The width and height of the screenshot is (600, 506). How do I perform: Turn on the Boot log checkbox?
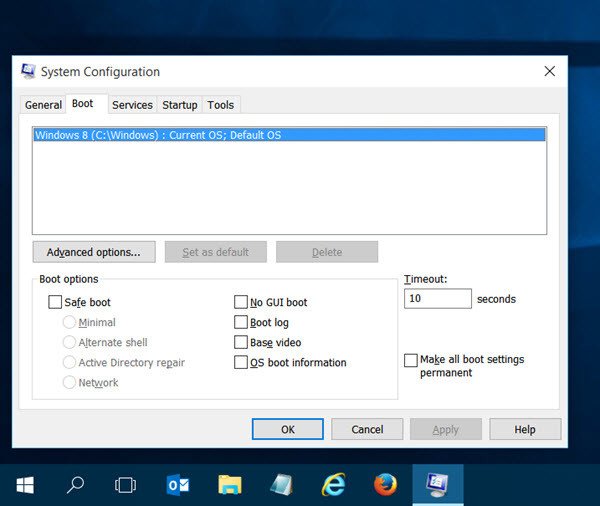(x=241, y=322)
